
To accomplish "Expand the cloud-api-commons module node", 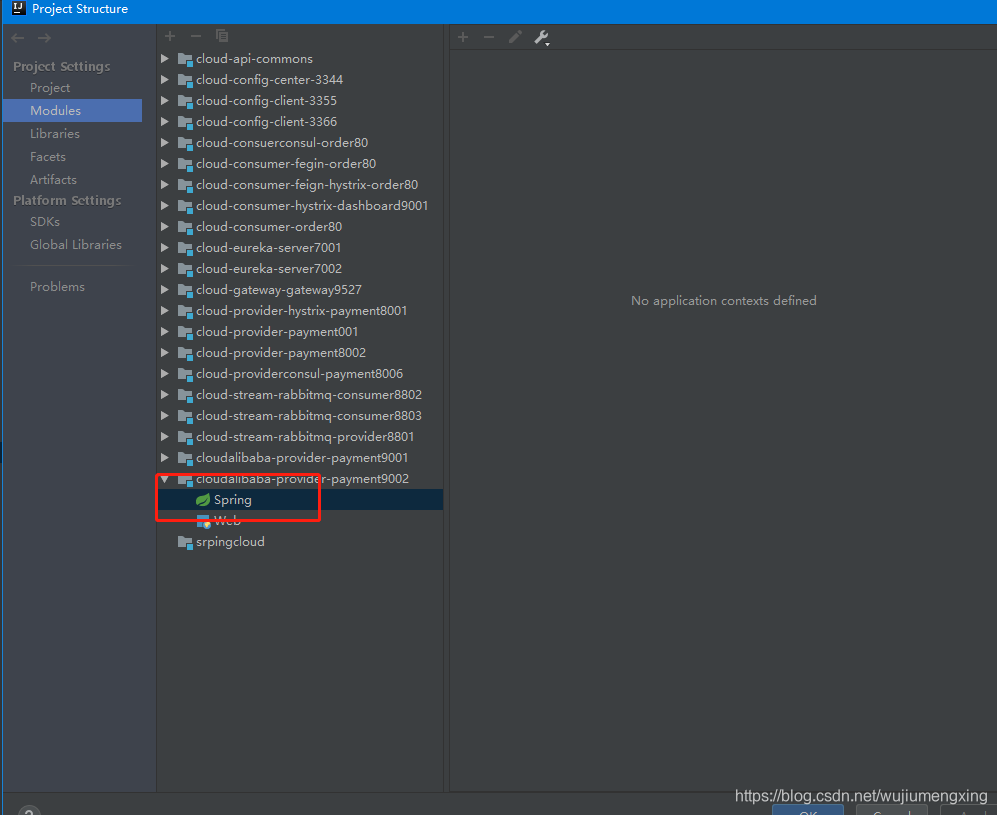I will coord(164,58).
